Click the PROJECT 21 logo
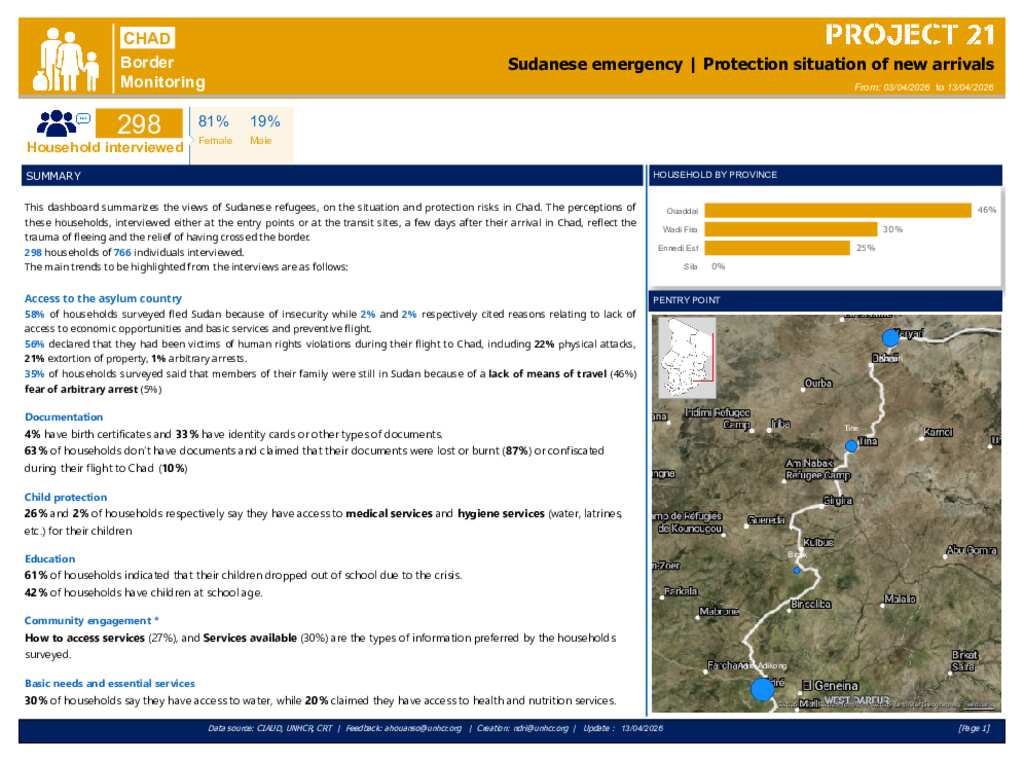 coord(909,35)
